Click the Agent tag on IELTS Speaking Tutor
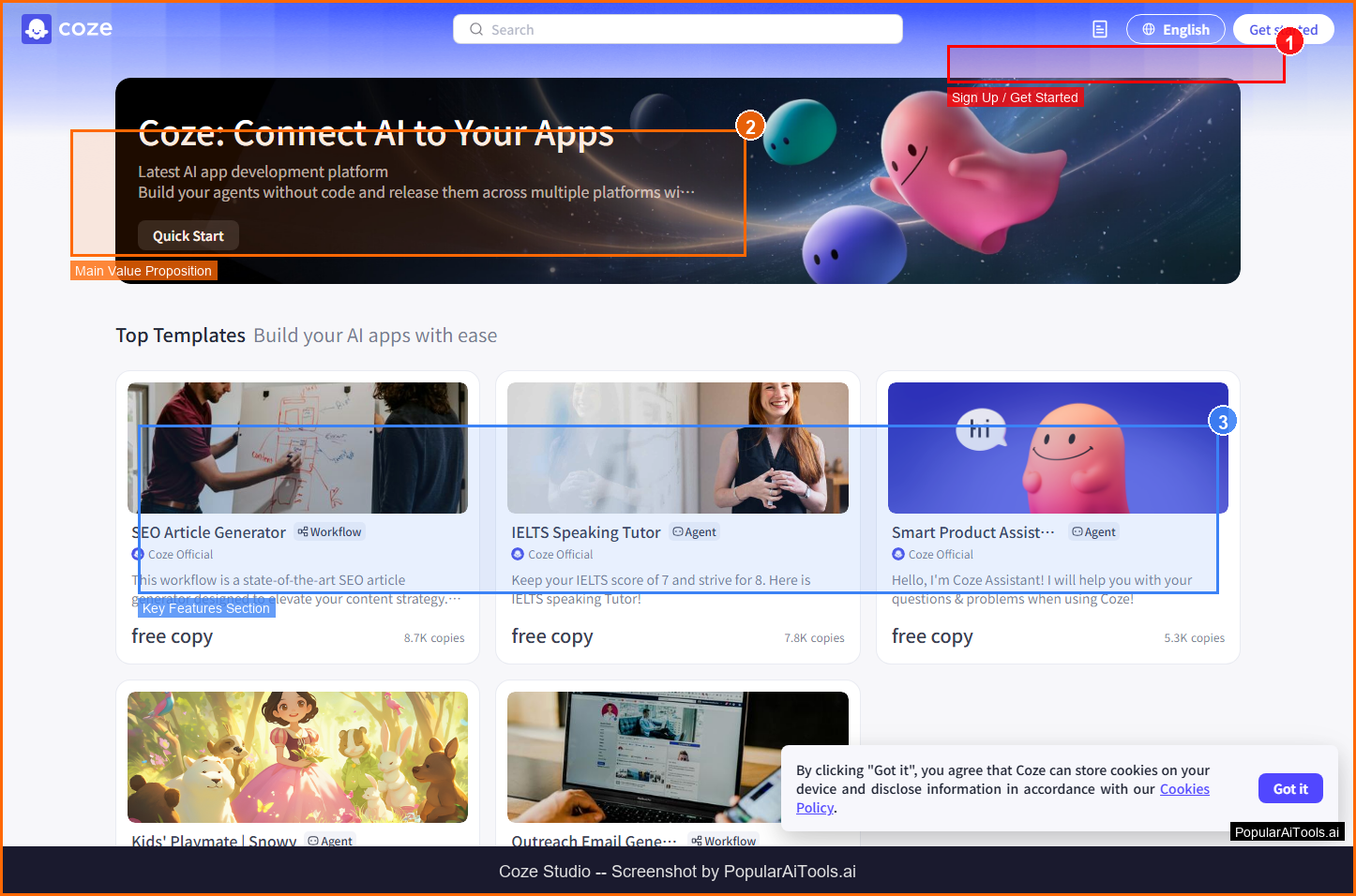The image size is (1356, 896). [695, 532]
